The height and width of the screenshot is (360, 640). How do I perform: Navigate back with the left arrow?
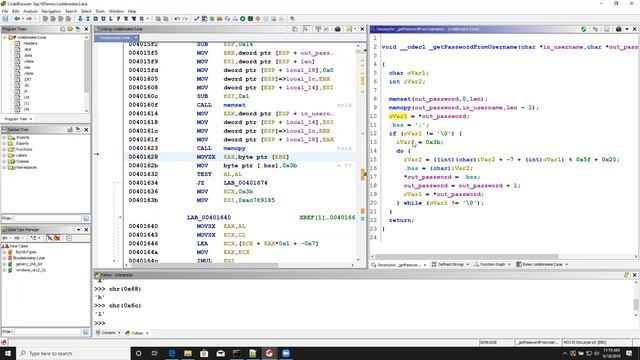pyautogui.click(x=17, y=19)
